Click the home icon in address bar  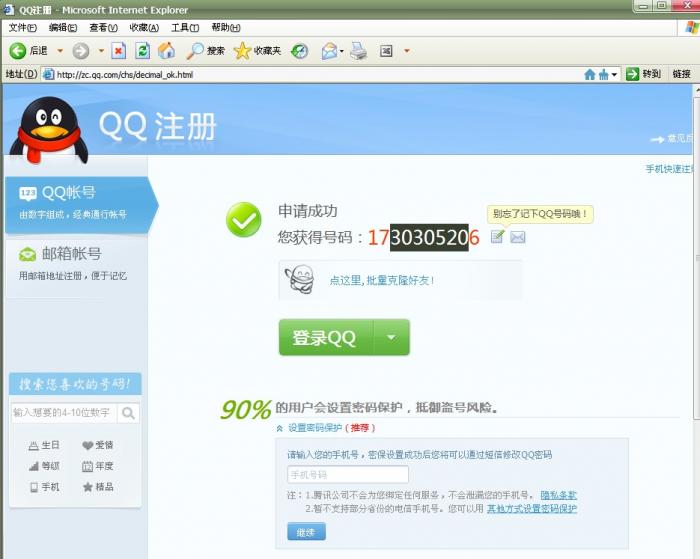tap(590, 75)
